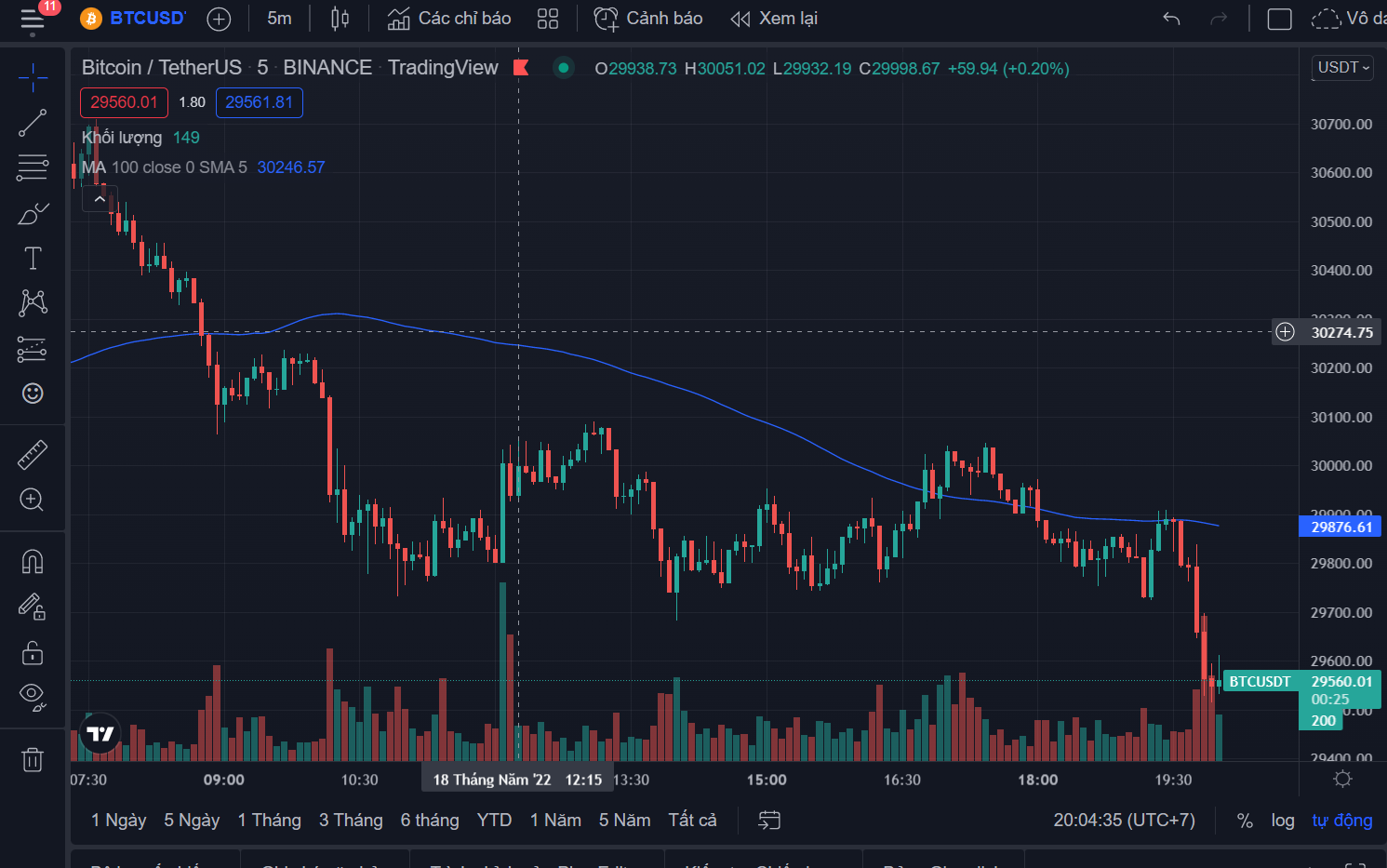Open the USDT currency dropdown

tap(1342, 68)
